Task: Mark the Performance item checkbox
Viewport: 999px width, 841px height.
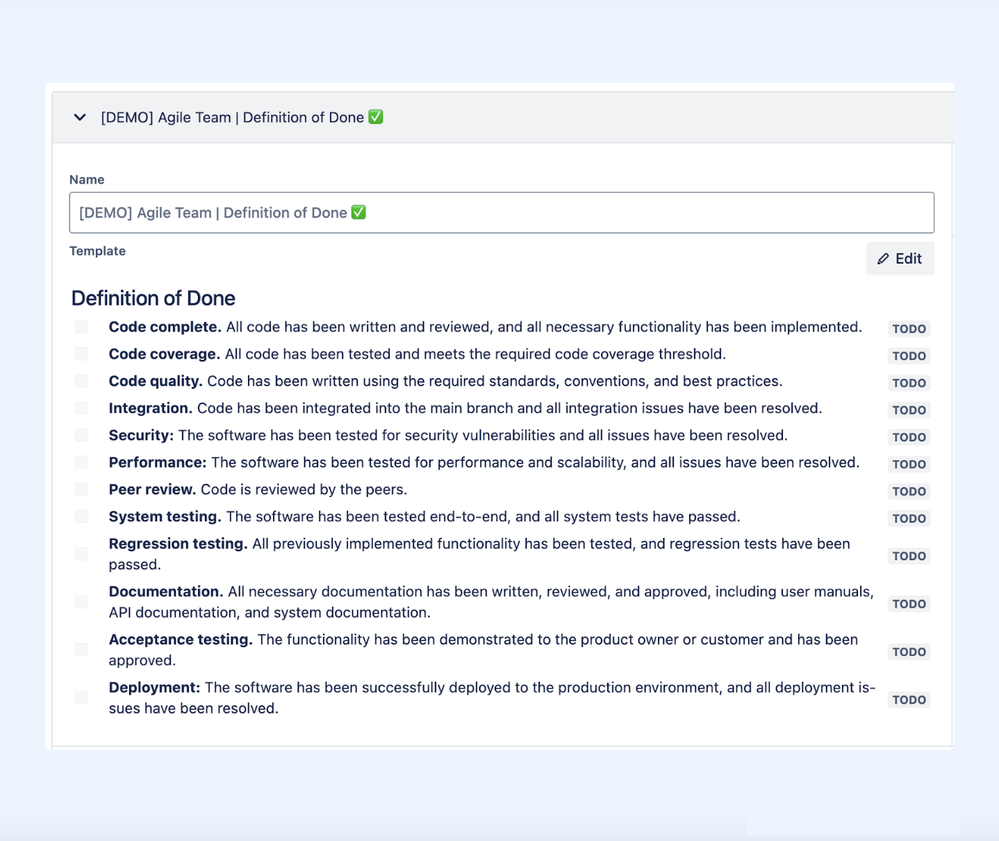Action: point(82,462)
